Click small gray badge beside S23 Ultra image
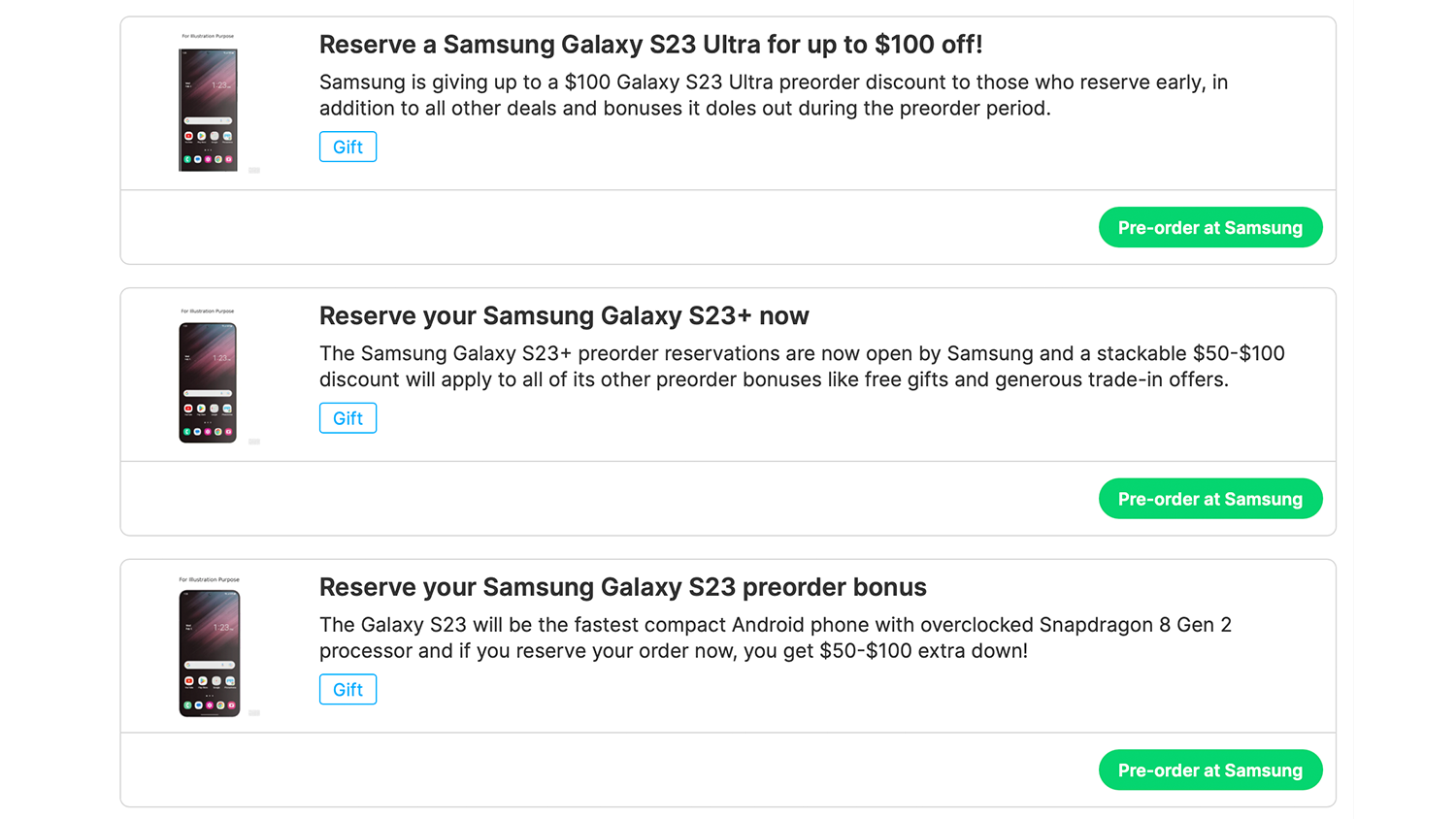Image resolution: width=1456 pixels, height=819 pixels. [254, 171]
